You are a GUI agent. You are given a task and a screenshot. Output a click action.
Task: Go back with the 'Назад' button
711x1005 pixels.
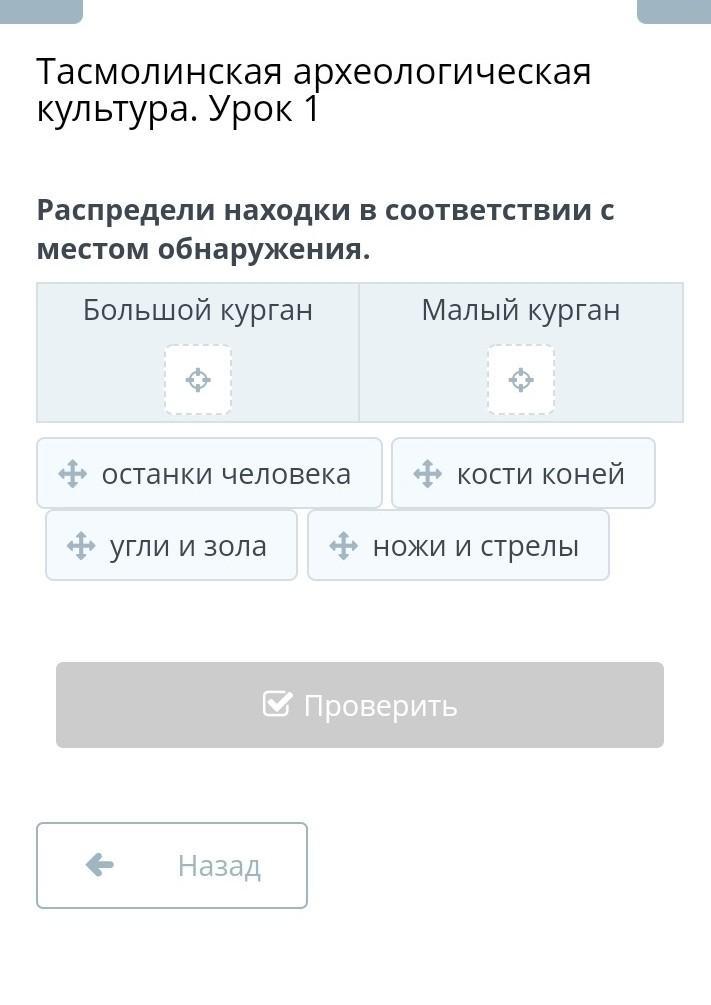tap(172, 865)
